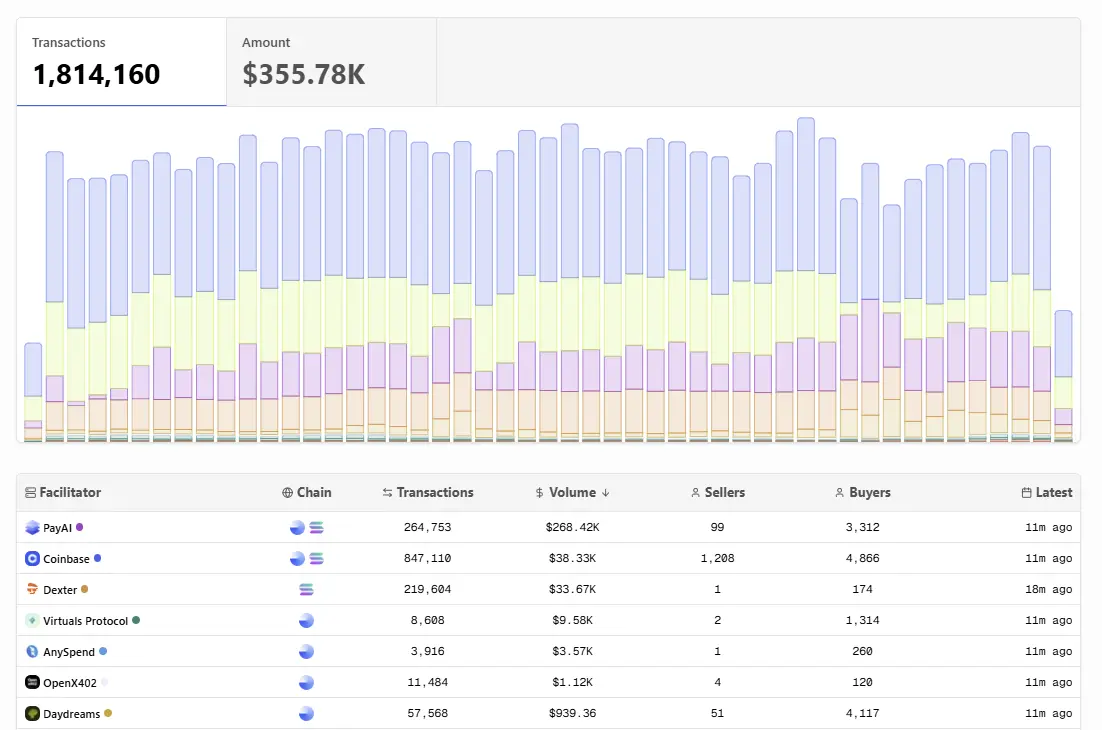This screenshot has height=730, width=1102.
Task: Select the Transactions tab
Action: pyautogui.click(x=121, y=62)
